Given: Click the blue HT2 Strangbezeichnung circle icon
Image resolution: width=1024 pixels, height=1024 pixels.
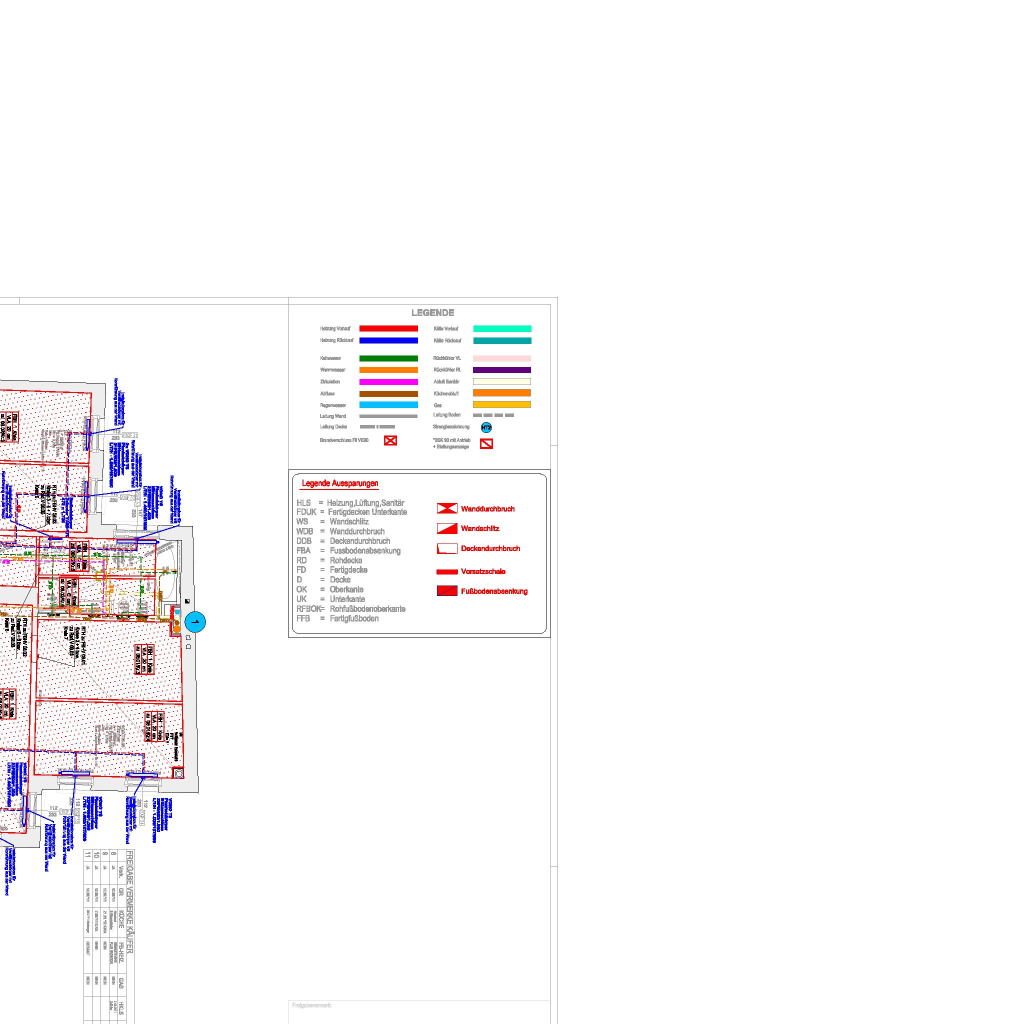Looking at the screenshot, I should point(486,427).
